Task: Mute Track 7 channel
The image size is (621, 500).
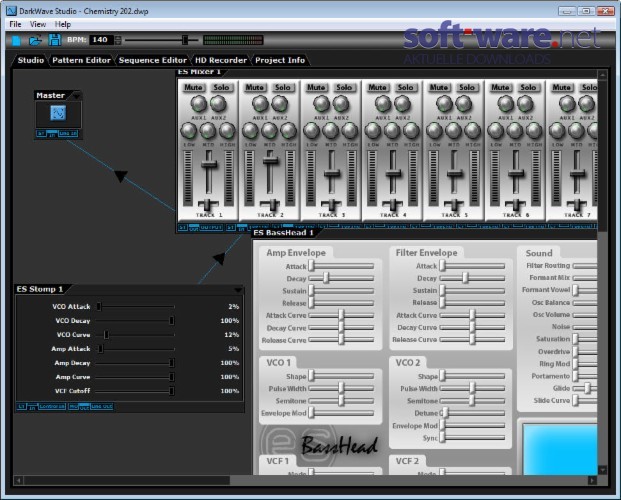Action: pos(562,87)
